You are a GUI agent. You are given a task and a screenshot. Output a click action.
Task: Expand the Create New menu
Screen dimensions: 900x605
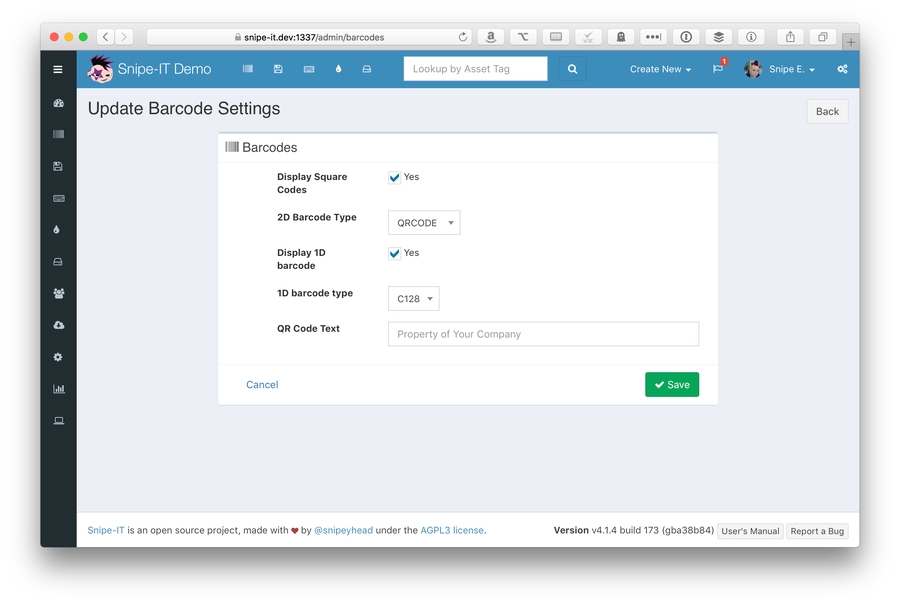coord(660,69)
